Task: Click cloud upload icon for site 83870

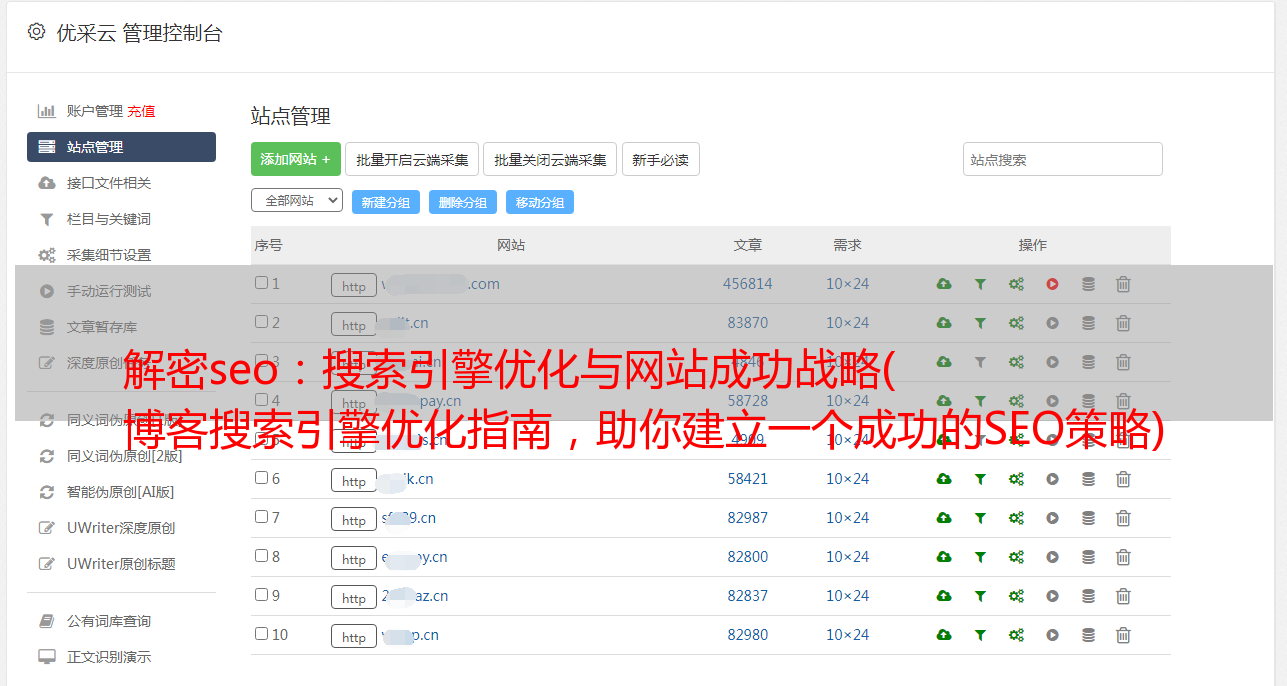Action: (944, 323)
